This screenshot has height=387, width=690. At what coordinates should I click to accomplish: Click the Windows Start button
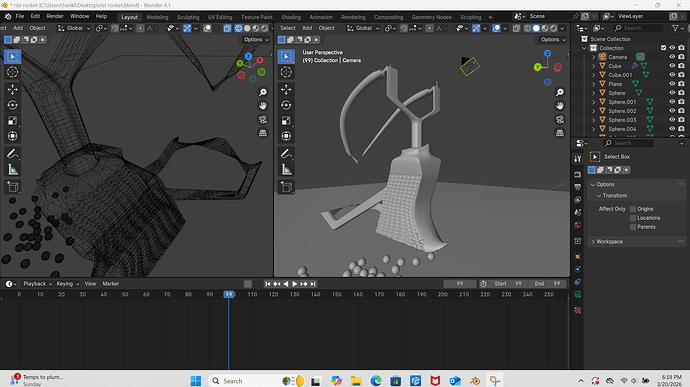tap(196, 380)
